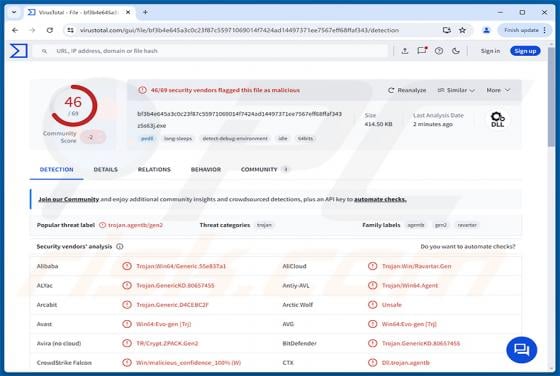
Task: Click the Reanalyze button
Action: pos(407,90)
